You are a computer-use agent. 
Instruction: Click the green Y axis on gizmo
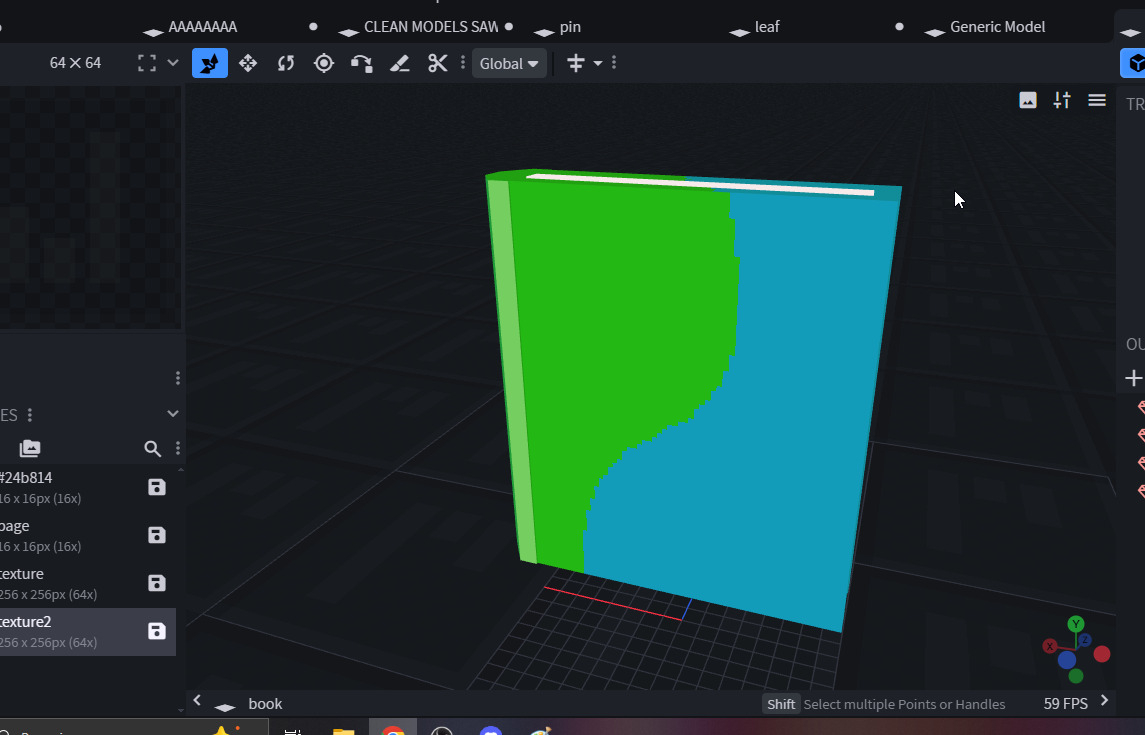coord(1076,624)
